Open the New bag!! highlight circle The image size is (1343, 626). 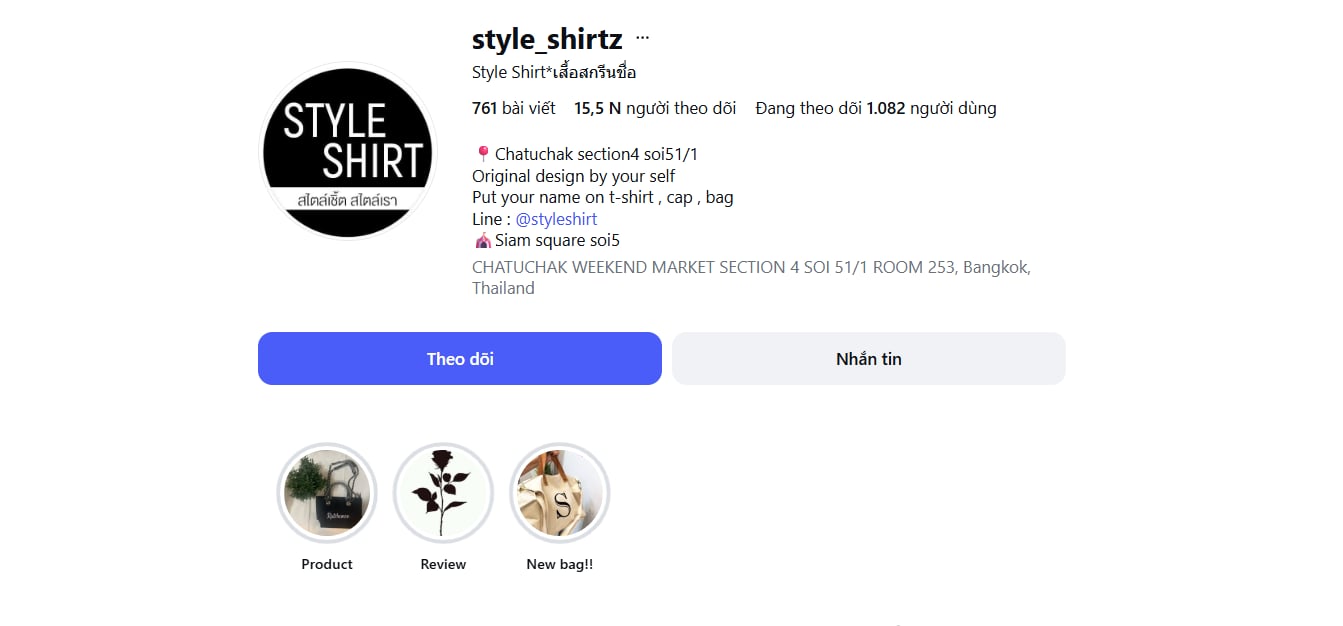(560, 492)
